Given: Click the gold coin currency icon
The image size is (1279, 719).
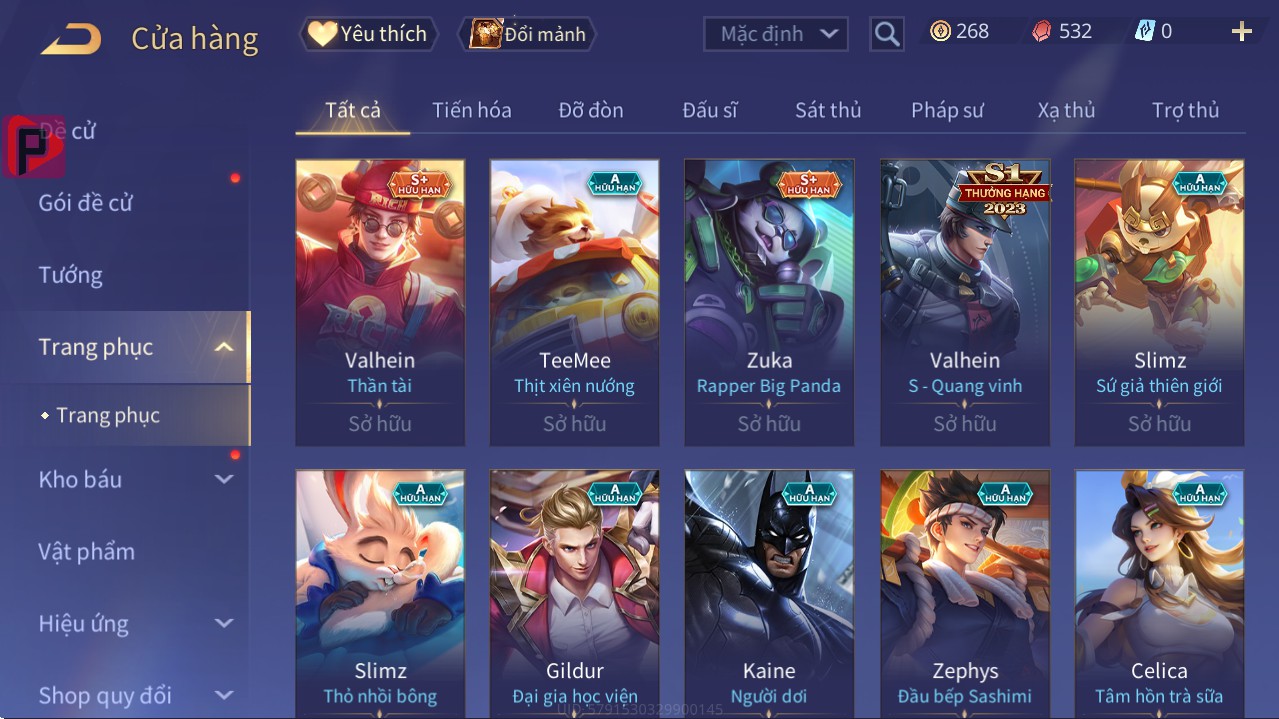Looking at the screenshot, I should click(940, 31).
